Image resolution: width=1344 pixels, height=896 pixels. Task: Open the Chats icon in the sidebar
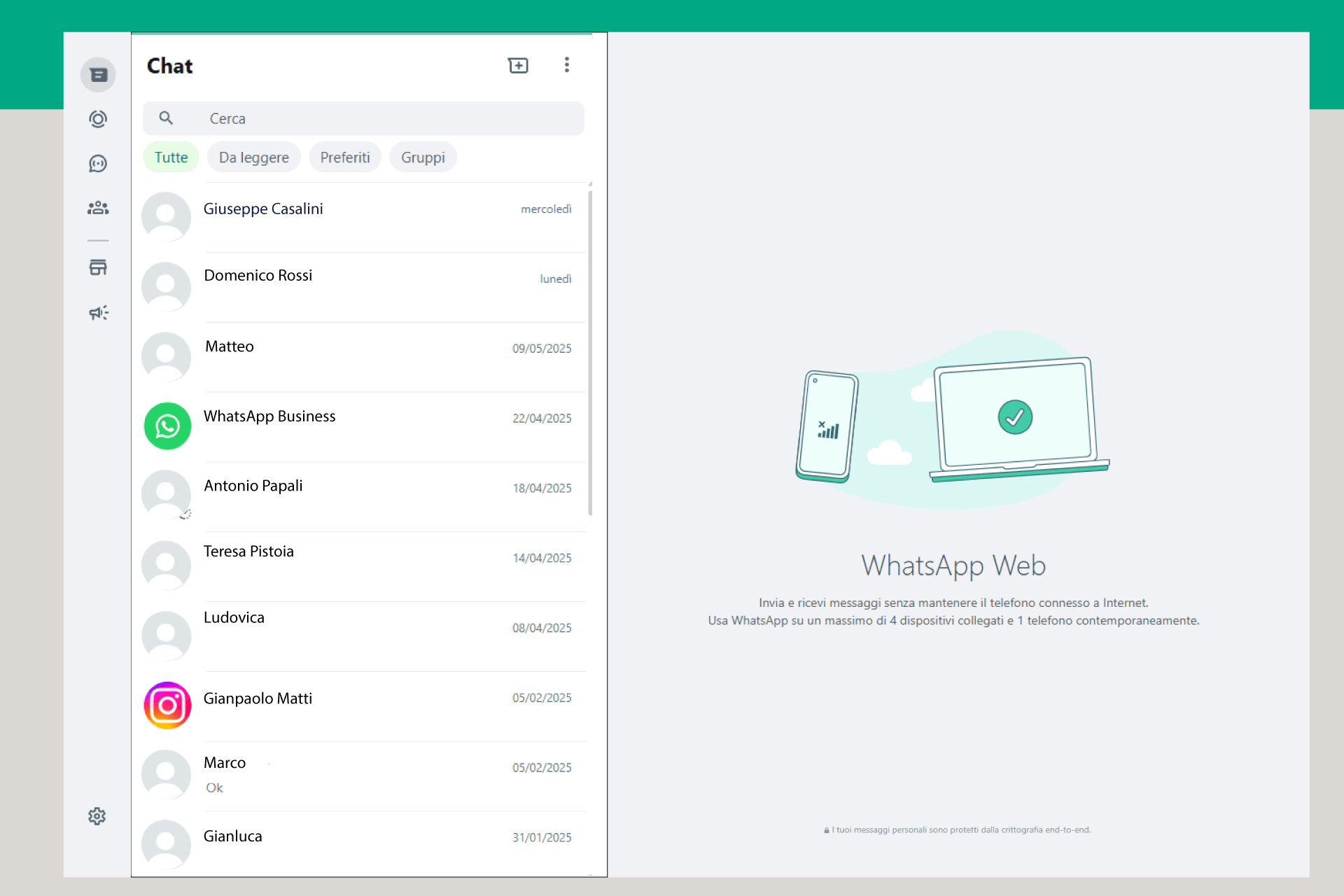(x=98, y=75)
